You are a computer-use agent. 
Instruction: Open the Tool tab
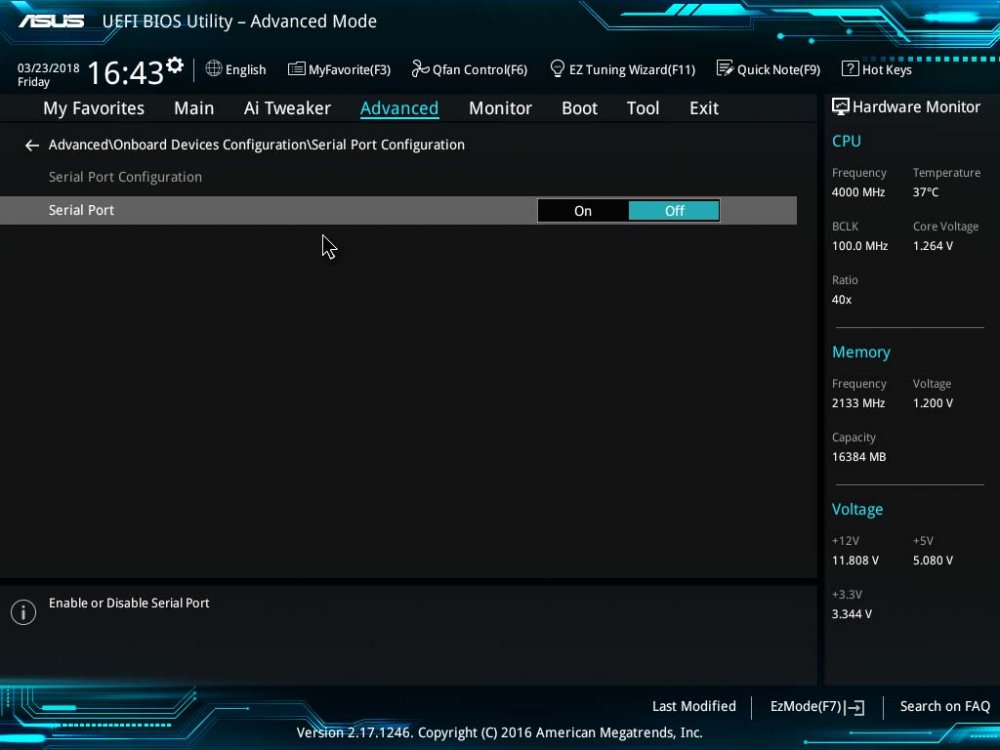[x=643, y=108]
